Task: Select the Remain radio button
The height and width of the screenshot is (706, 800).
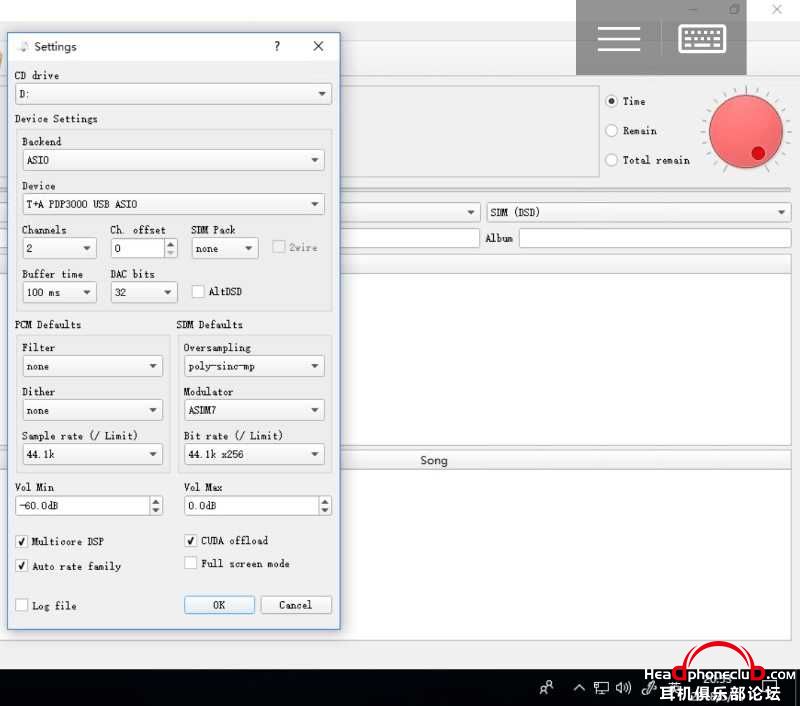Action: coord(611,131)
